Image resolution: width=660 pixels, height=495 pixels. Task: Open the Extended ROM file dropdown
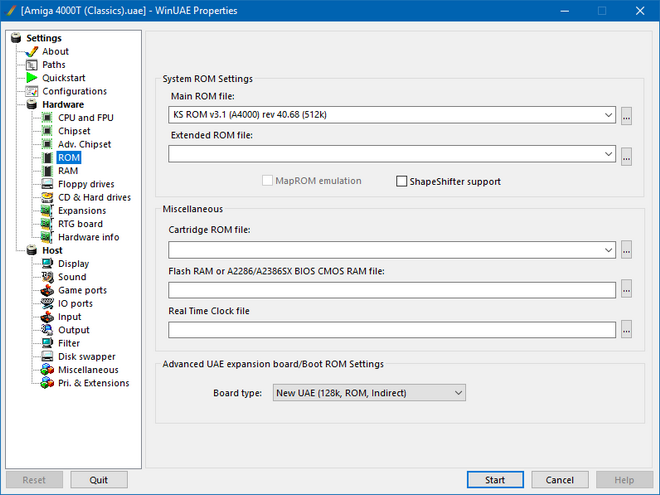(609, 154)
